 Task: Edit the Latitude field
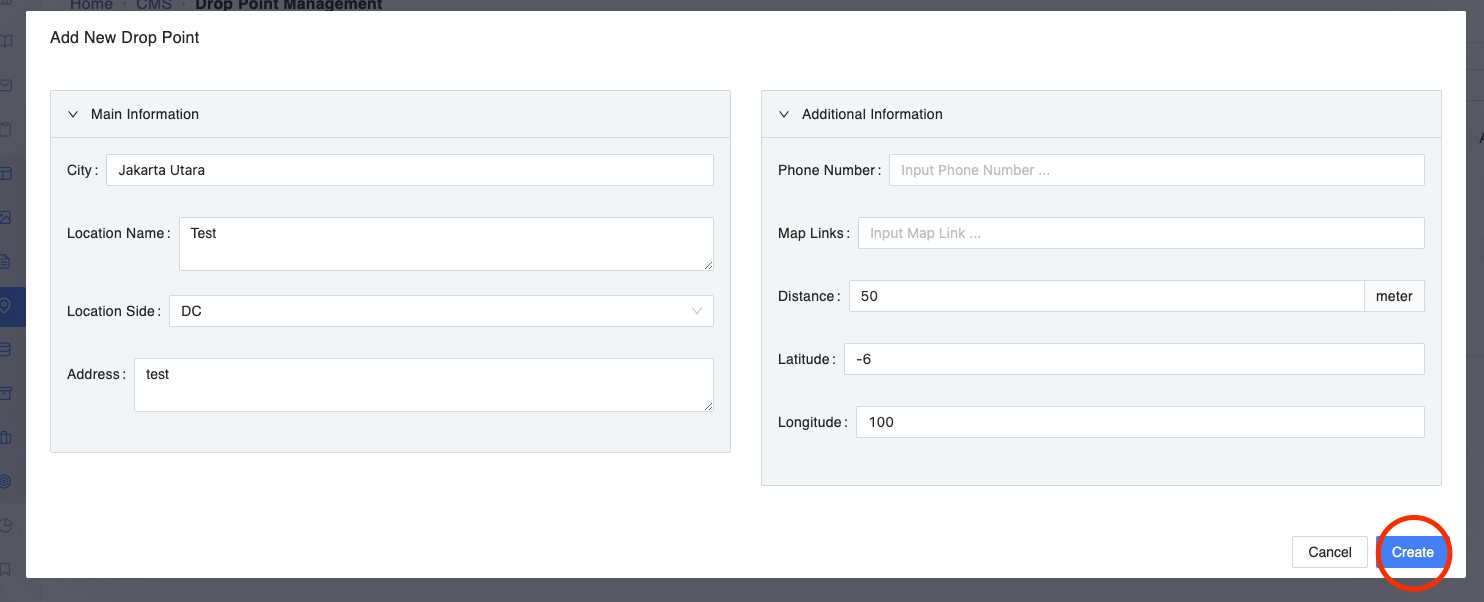pyautogui.click(x=1133, y=359)
